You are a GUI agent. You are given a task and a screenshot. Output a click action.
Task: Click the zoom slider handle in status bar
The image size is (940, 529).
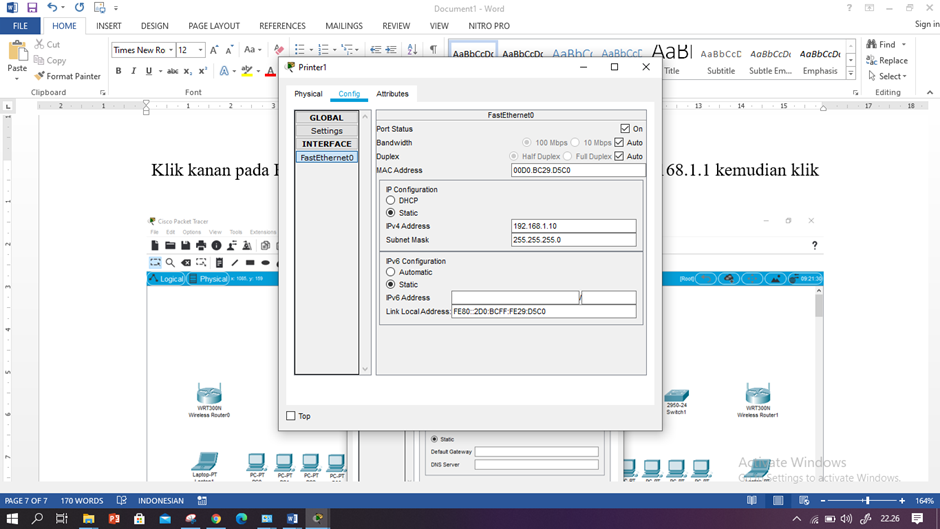point(867,500)
